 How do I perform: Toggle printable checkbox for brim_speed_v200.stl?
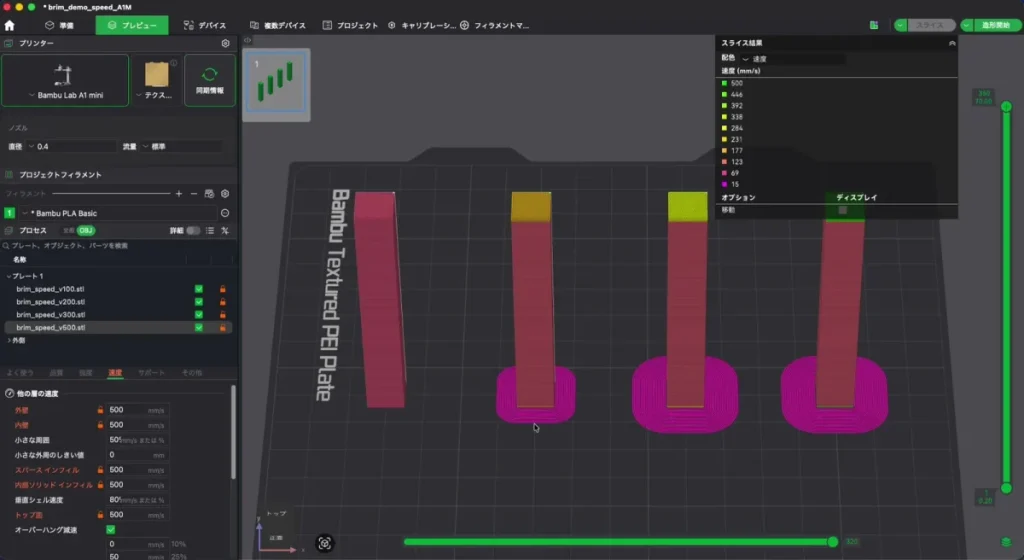199,302
